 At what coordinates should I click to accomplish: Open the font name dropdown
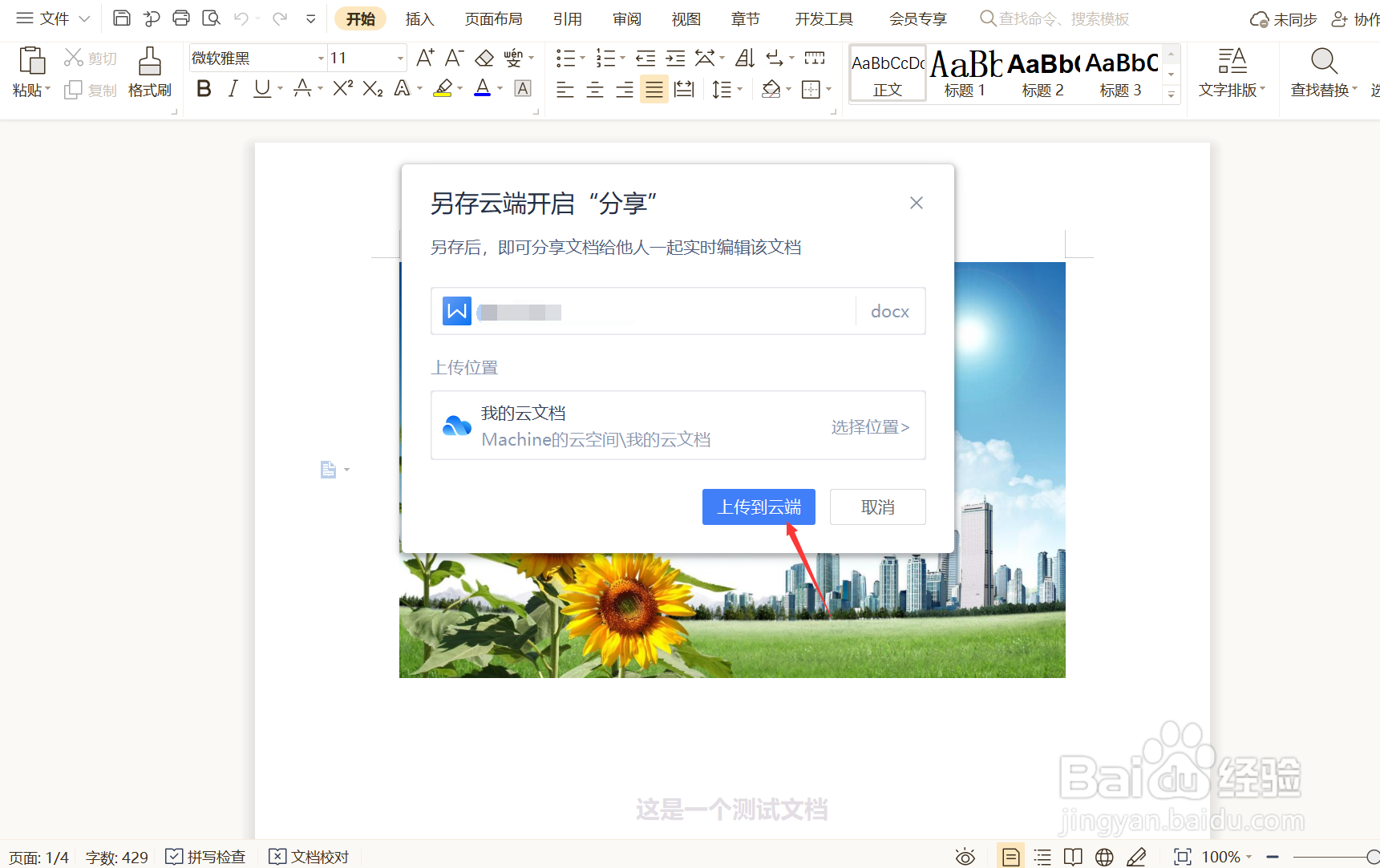[x=321, y=58]
